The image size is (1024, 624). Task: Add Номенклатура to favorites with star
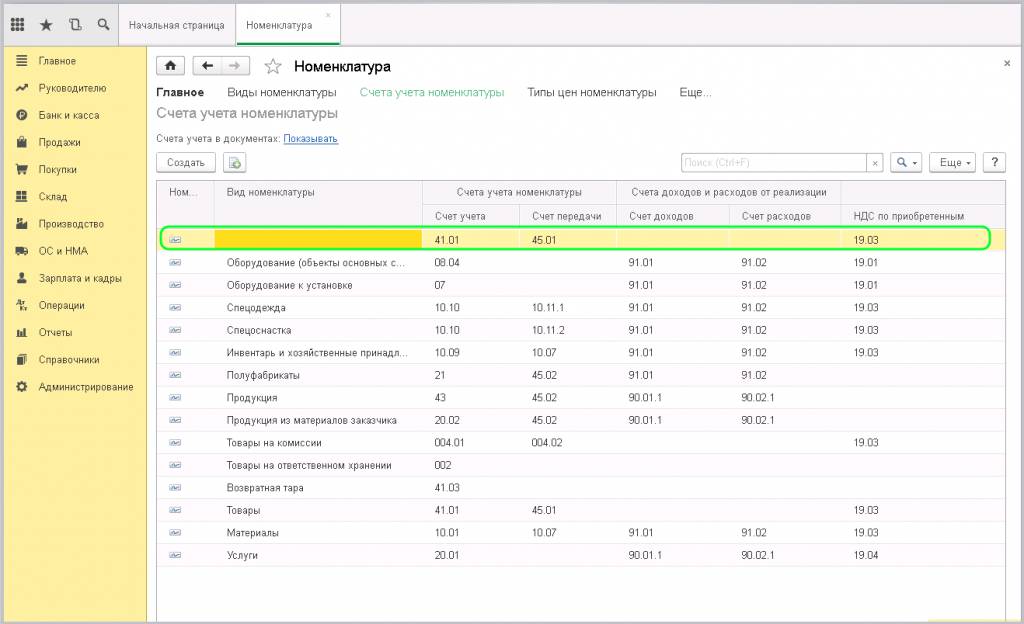273,66
